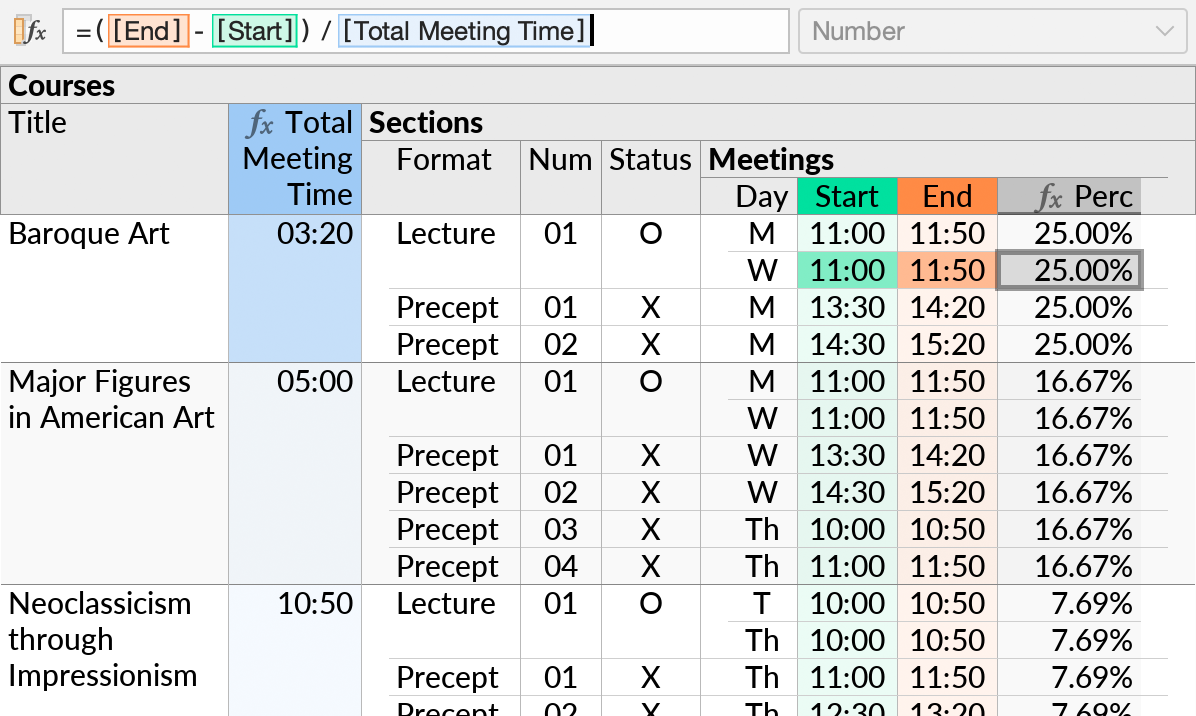The width and height of the screenshot is (1196, 716).
Task: Select the Format column header
Action: (443, 160)
